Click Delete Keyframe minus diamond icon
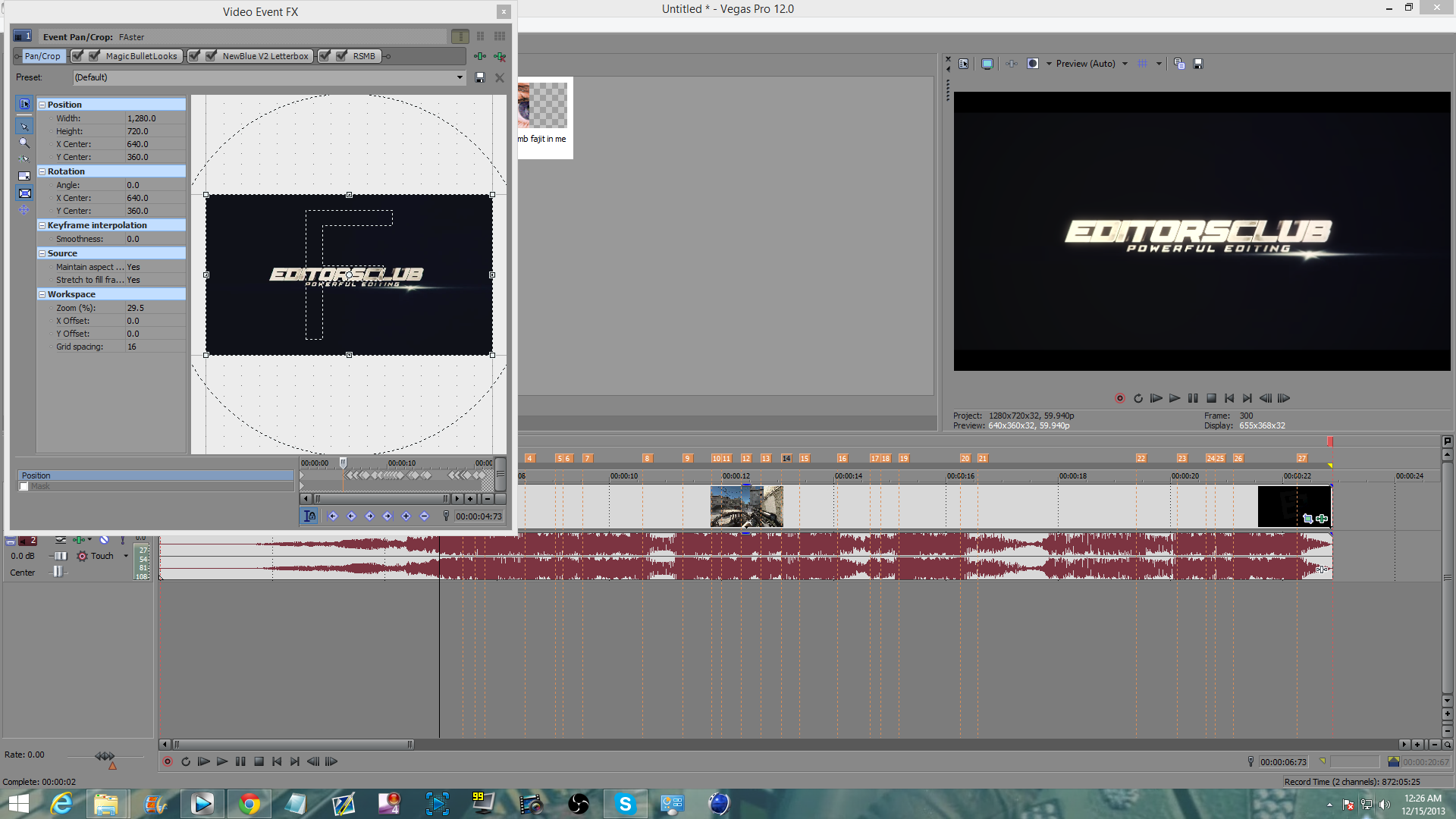 click(424, 516)
